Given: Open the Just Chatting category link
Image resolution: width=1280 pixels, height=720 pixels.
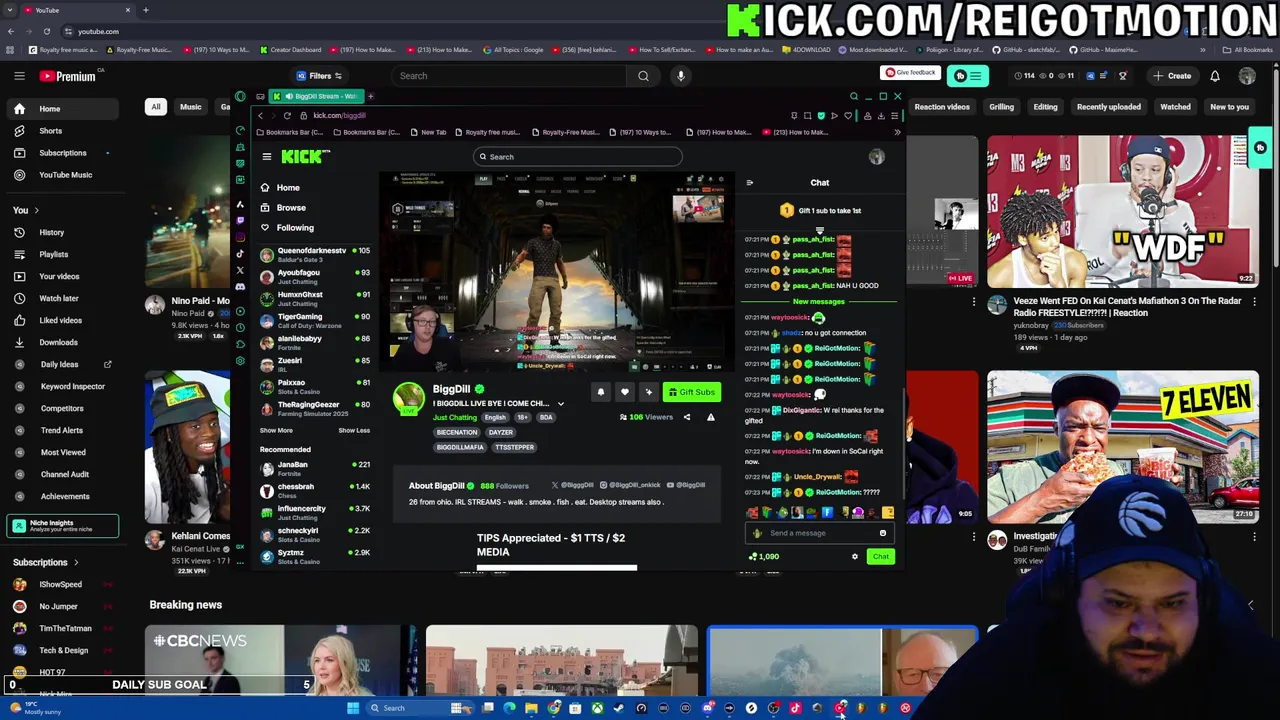Looking at the screenshot, I should (455, 417).
